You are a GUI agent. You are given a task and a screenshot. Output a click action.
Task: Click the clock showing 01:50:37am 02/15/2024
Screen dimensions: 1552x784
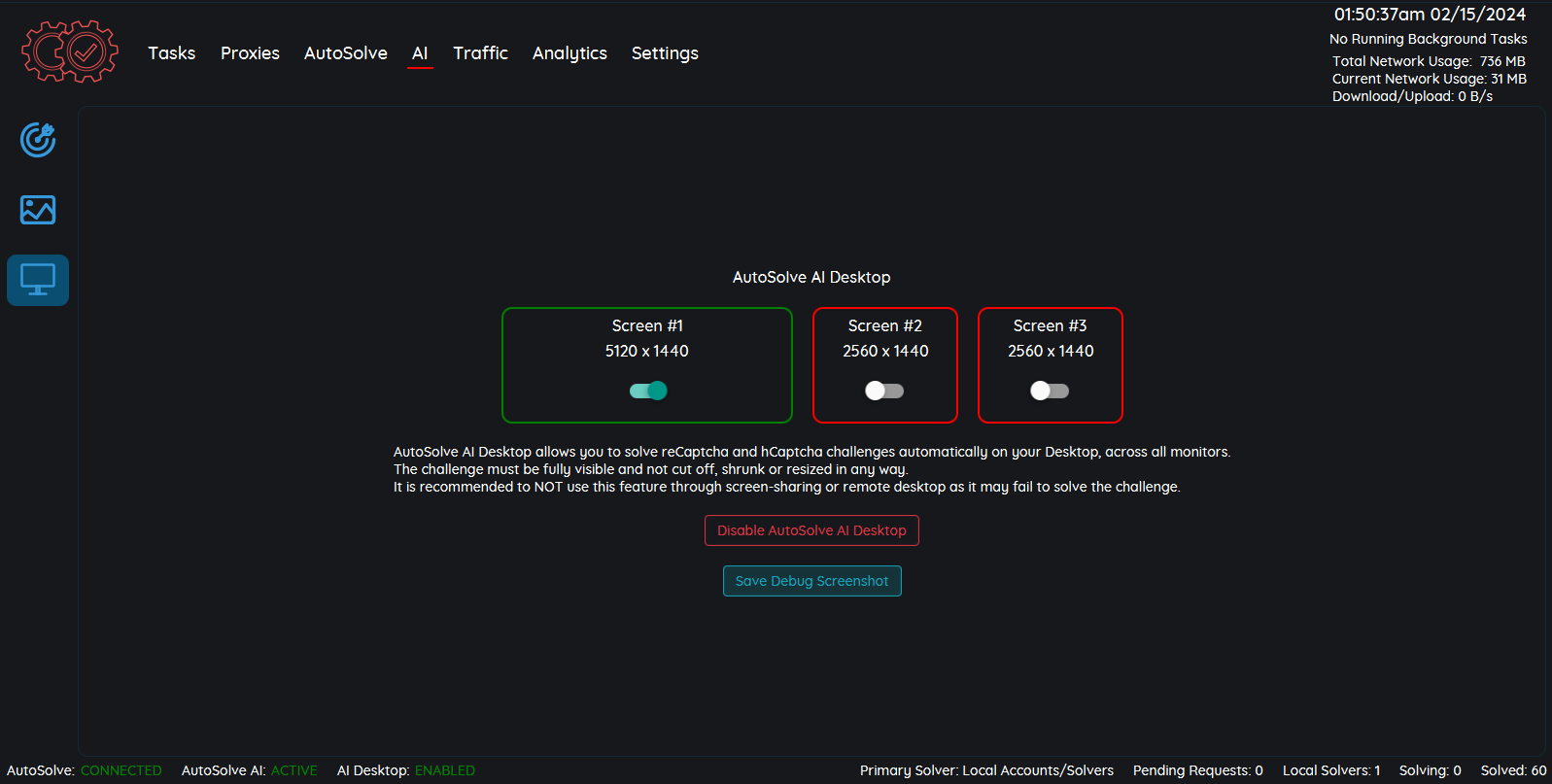tap(1430, 15)
